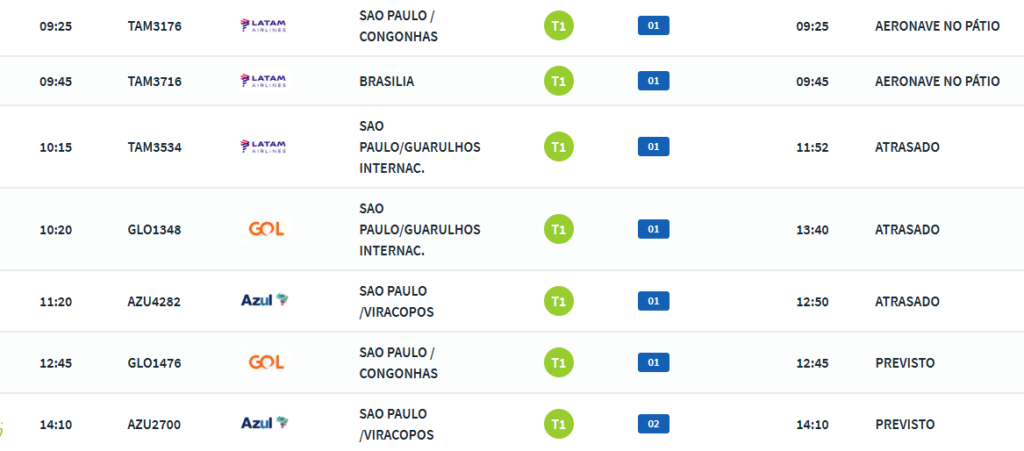The height and width of the screenshot is (451, 1024).
Task: Click the LATAM logo for flight TAM3176
Action: (x=263, y=26)
